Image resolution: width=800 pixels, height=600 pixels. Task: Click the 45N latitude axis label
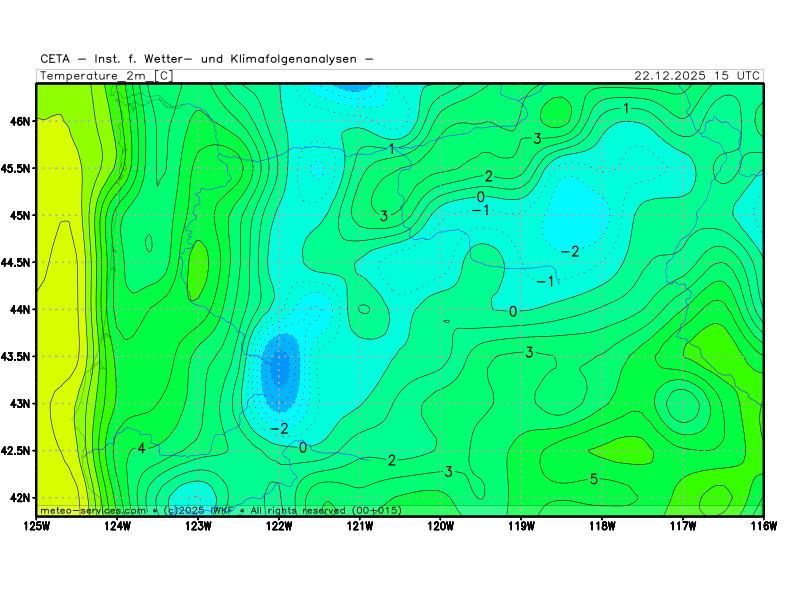20,215
